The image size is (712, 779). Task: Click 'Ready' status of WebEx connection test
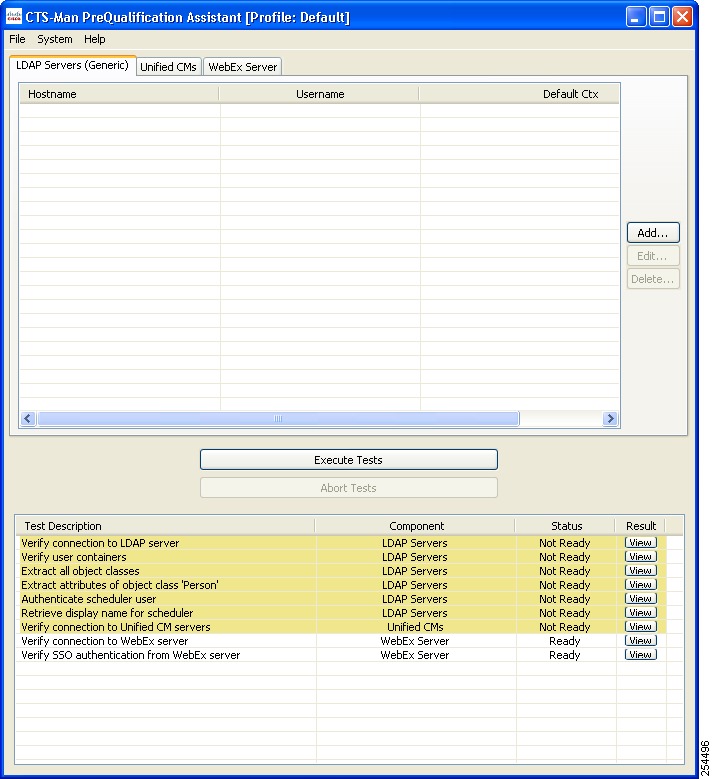[x=565, y=641]
